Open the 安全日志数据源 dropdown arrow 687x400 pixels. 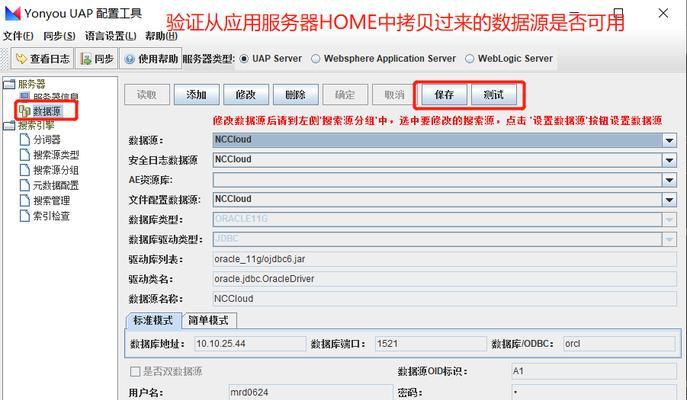(x=669, y=160)
